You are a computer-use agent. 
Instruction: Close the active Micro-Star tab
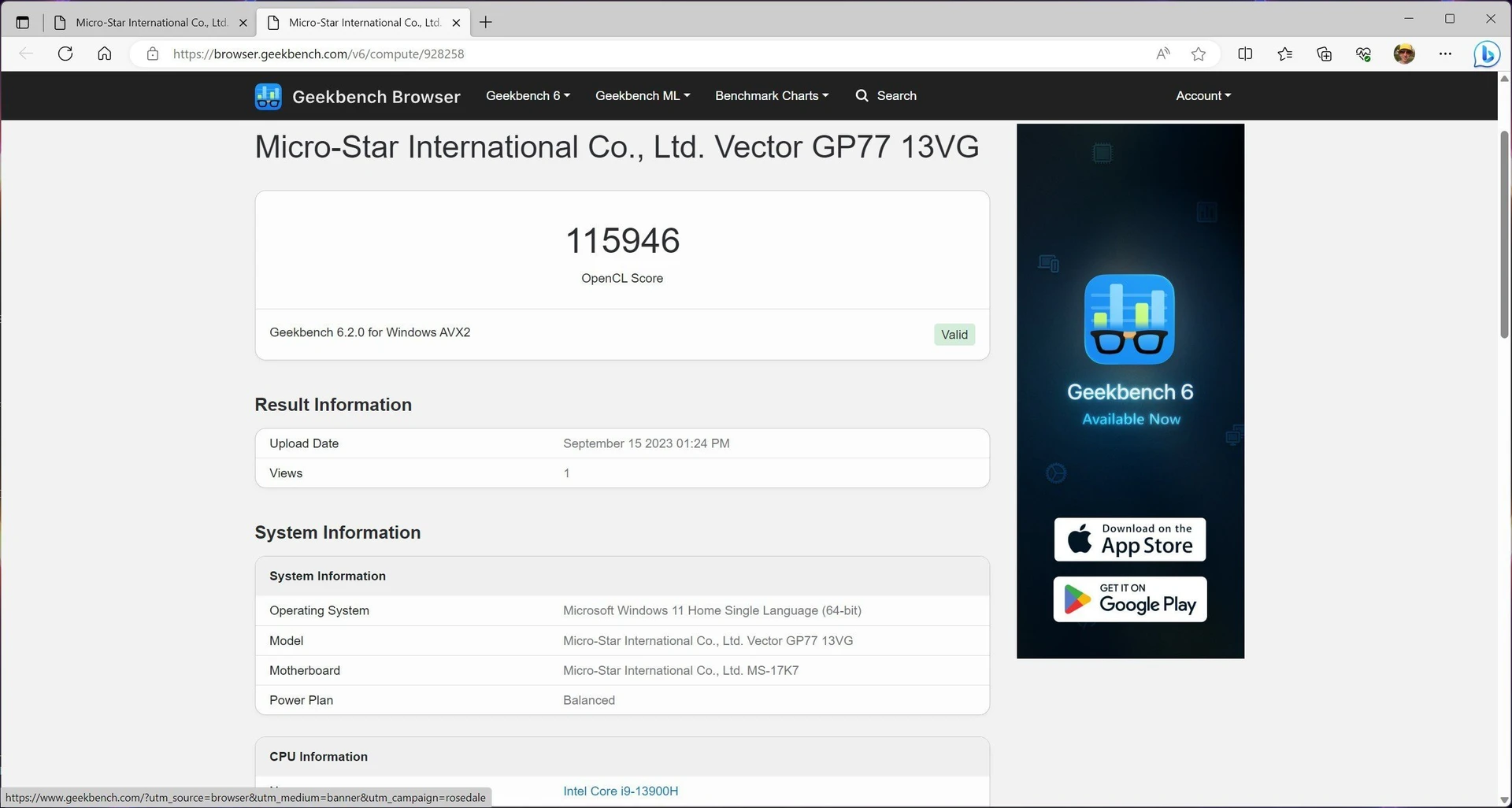click(x=456, y=23)
